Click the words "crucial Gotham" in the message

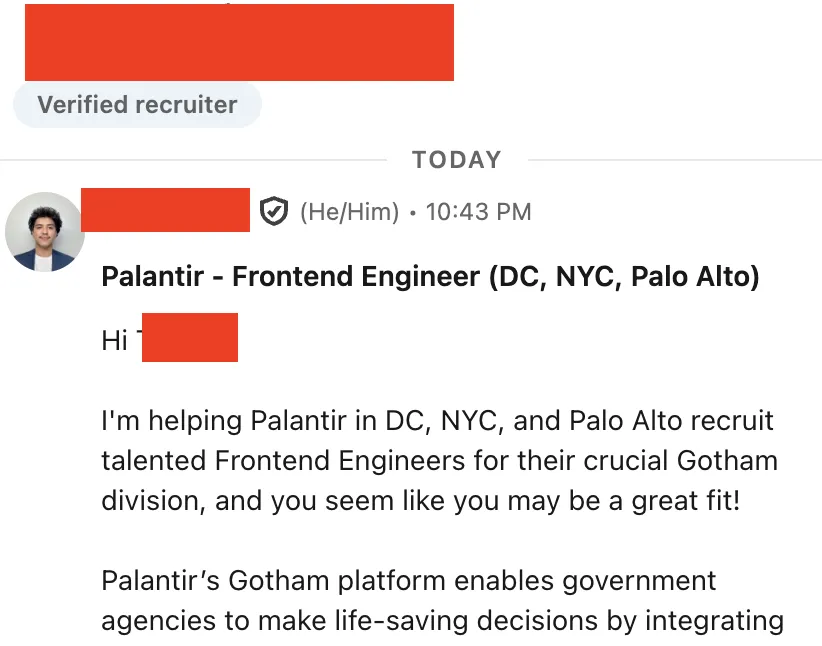(x=680, y=461)
